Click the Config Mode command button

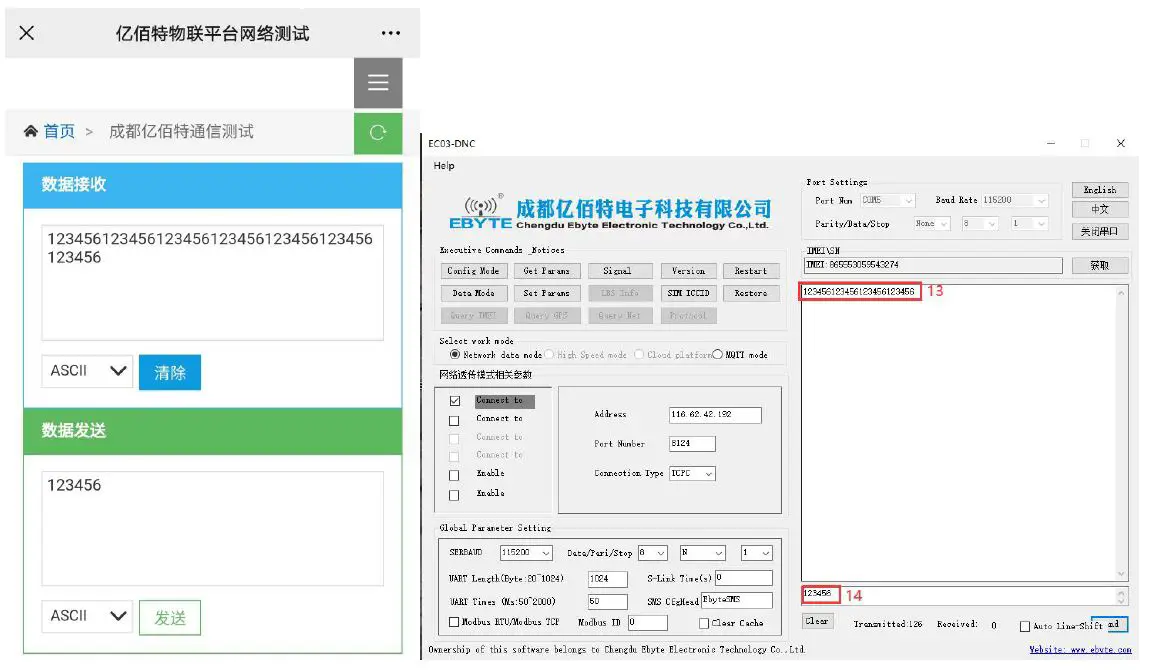coord(473,271)
